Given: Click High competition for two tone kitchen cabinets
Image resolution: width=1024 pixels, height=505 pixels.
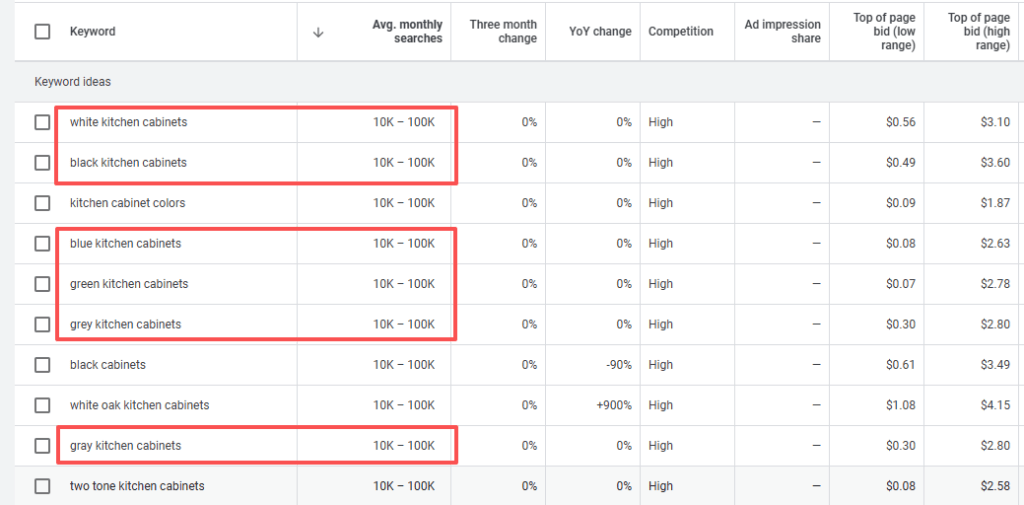Looking at the screenshot, I should pos(660,486).
